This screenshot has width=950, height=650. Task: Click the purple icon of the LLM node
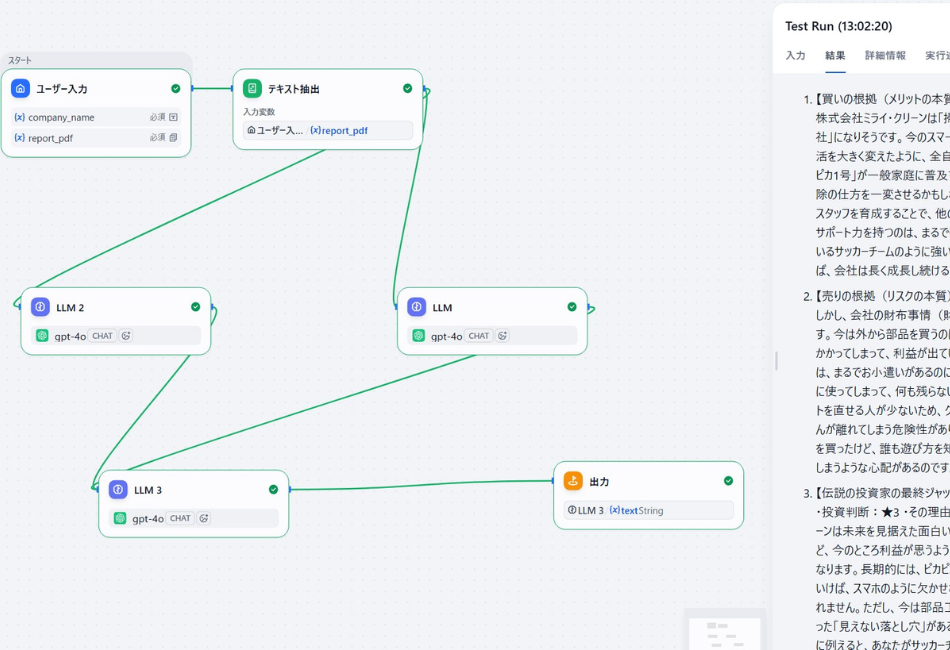click(x=417, y=307)
